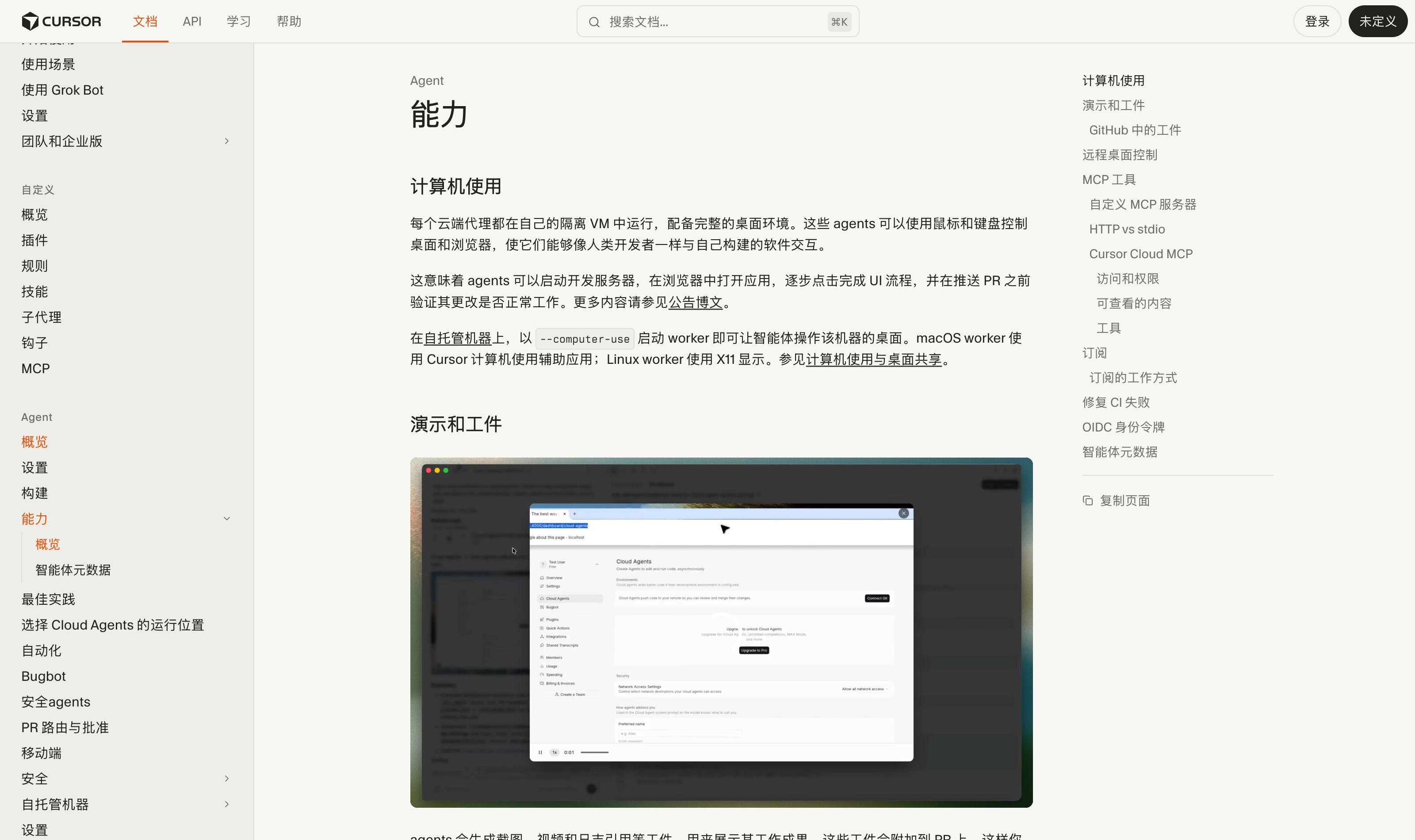Expand the 团队和企业版 sidebar section

pyautogui.click(x=226, y=141)
